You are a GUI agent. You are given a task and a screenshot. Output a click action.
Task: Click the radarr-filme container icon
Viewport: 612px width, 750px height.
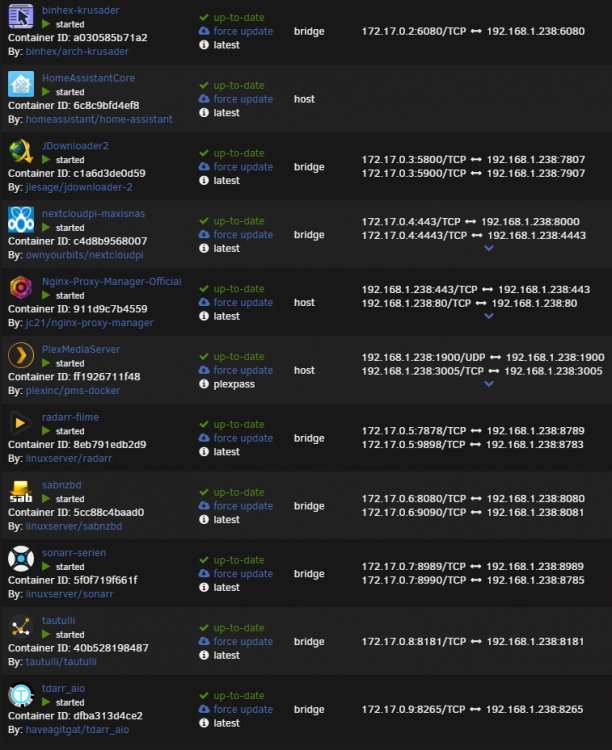tap(21, 424)
